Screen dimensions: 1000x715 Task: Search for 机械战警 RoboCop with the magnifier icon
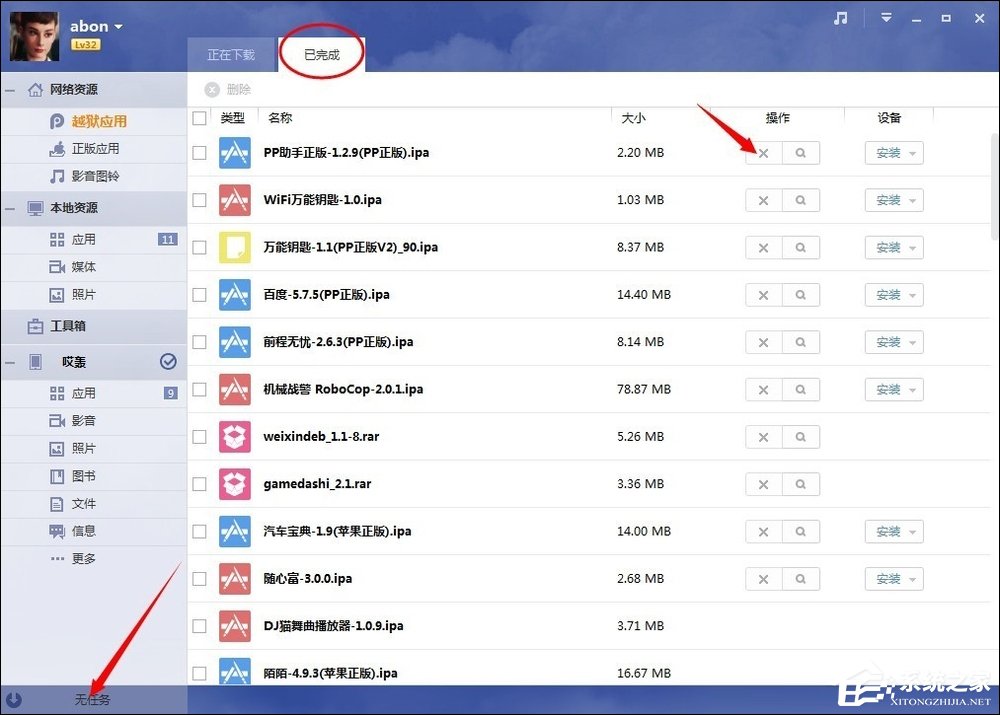tap(801, 389)
